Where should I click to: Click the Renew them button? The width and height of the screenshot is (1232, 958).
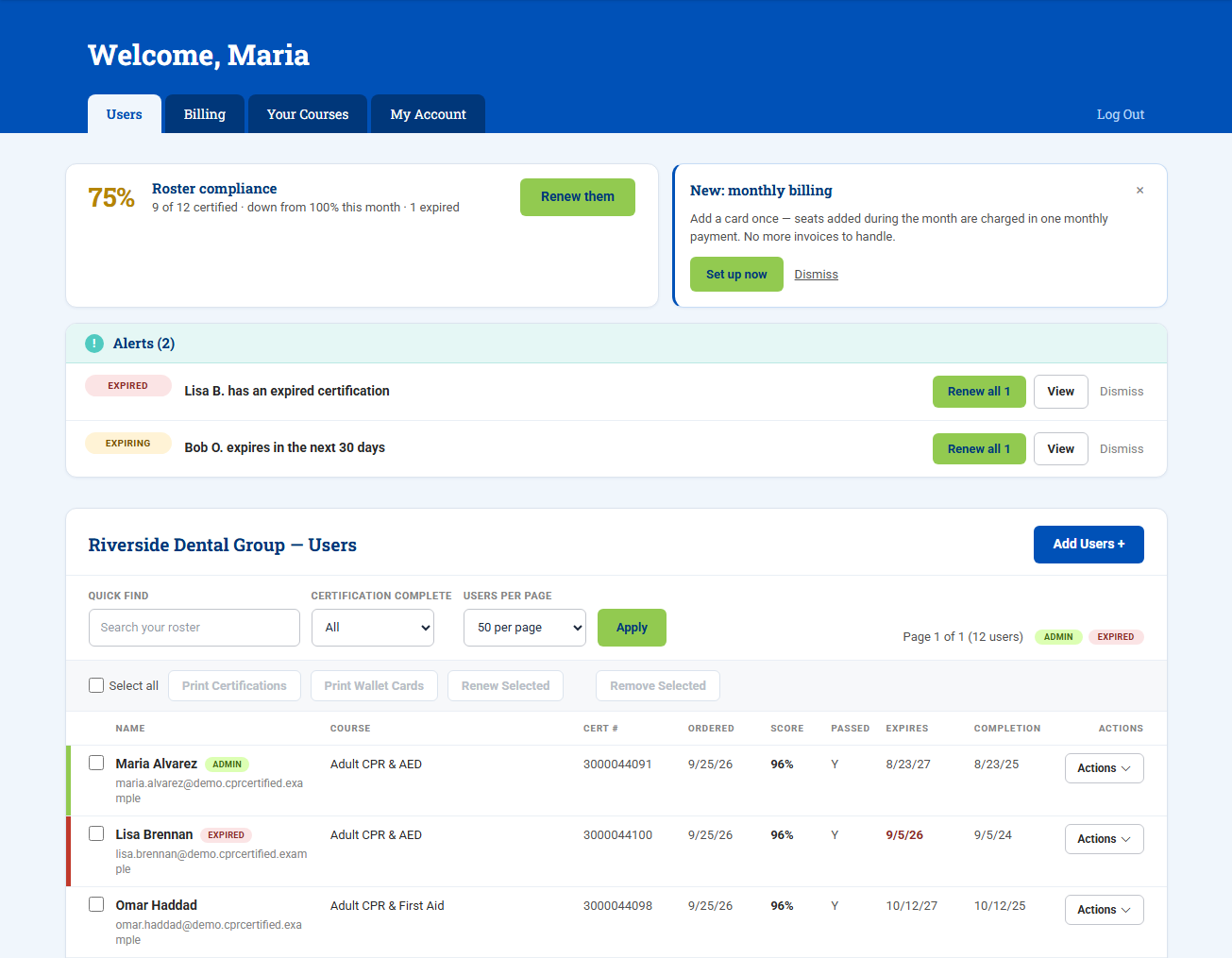coord(578,197)
